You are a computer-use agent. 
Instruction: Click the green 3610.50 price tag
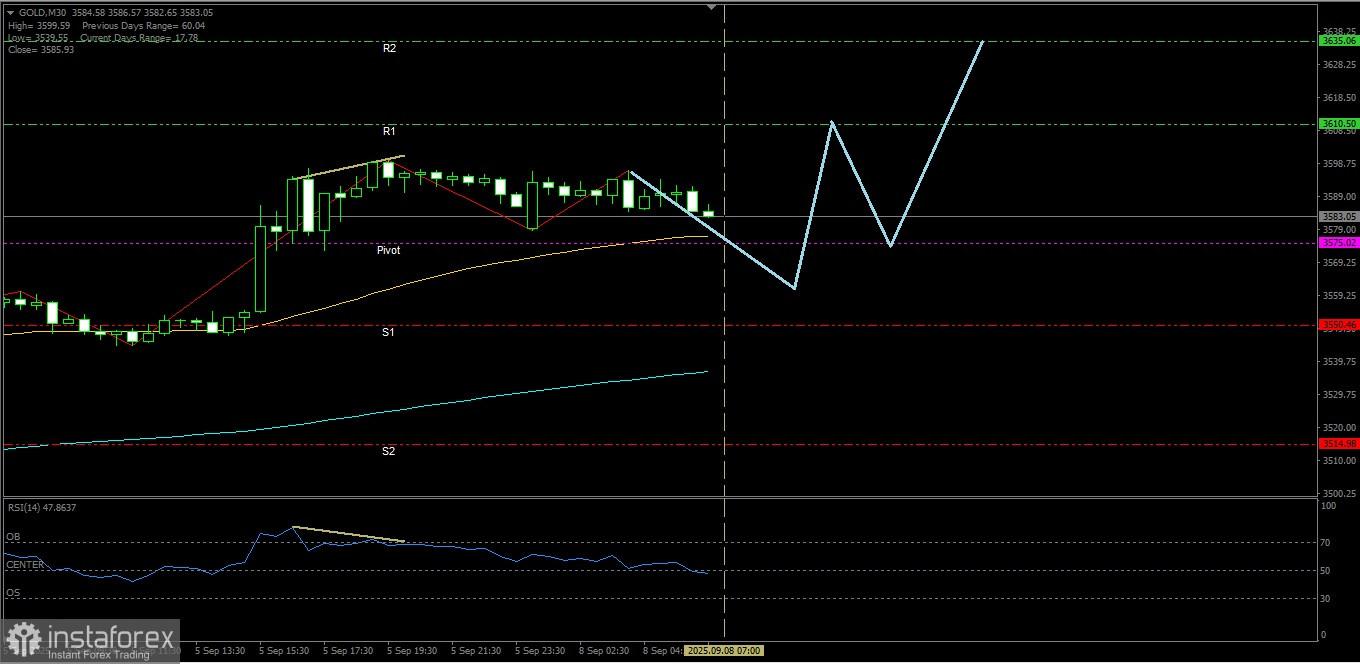click(1339, 124)
